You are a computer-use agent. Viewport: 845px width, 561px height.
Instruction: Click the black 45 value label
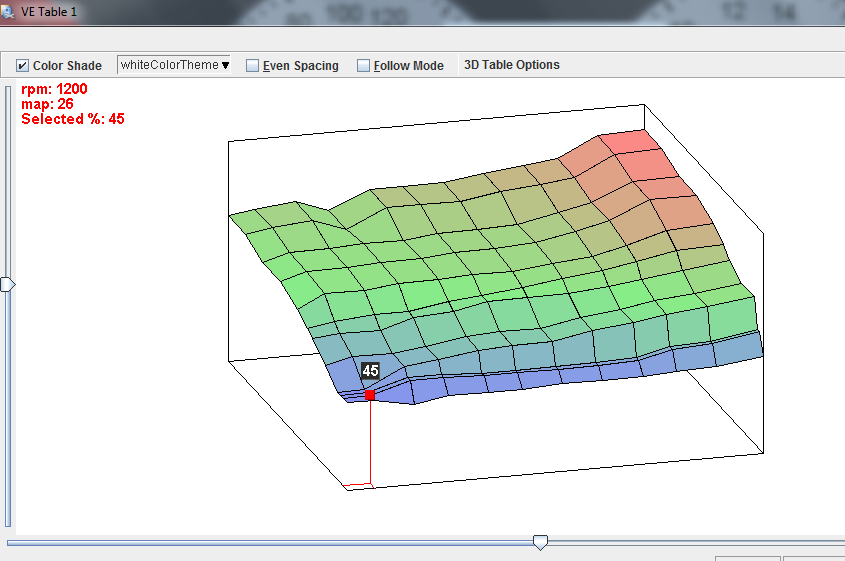(370, 371)
